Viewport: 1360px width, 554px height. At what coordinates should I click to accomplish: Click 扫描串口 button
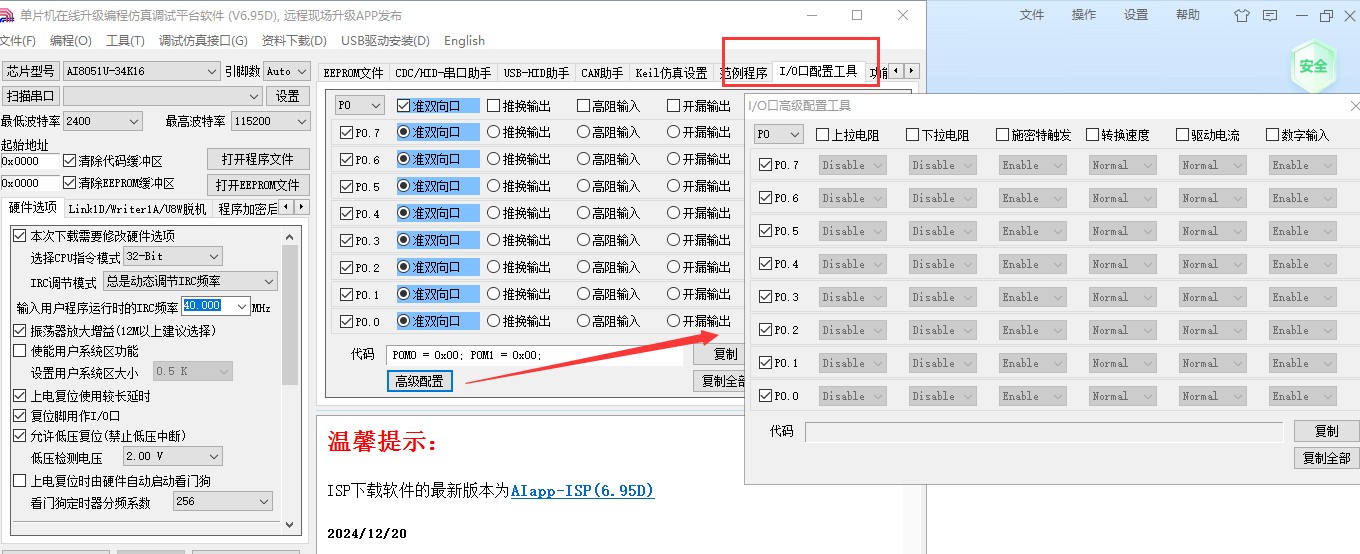30,96
